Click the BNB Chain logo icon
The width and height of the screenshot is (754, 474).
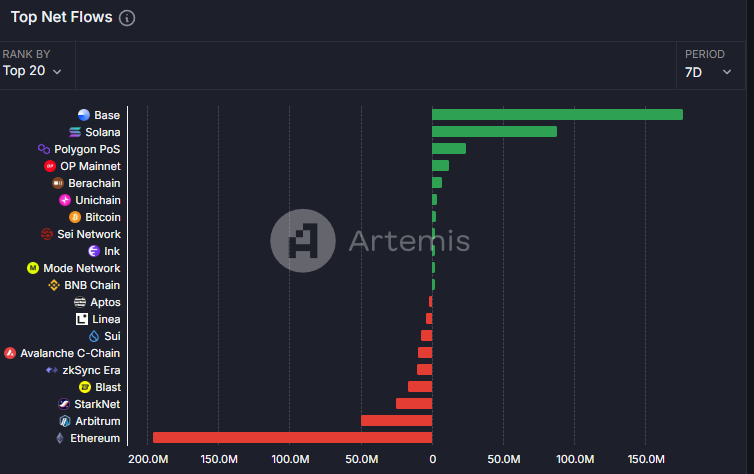point(55,285)
